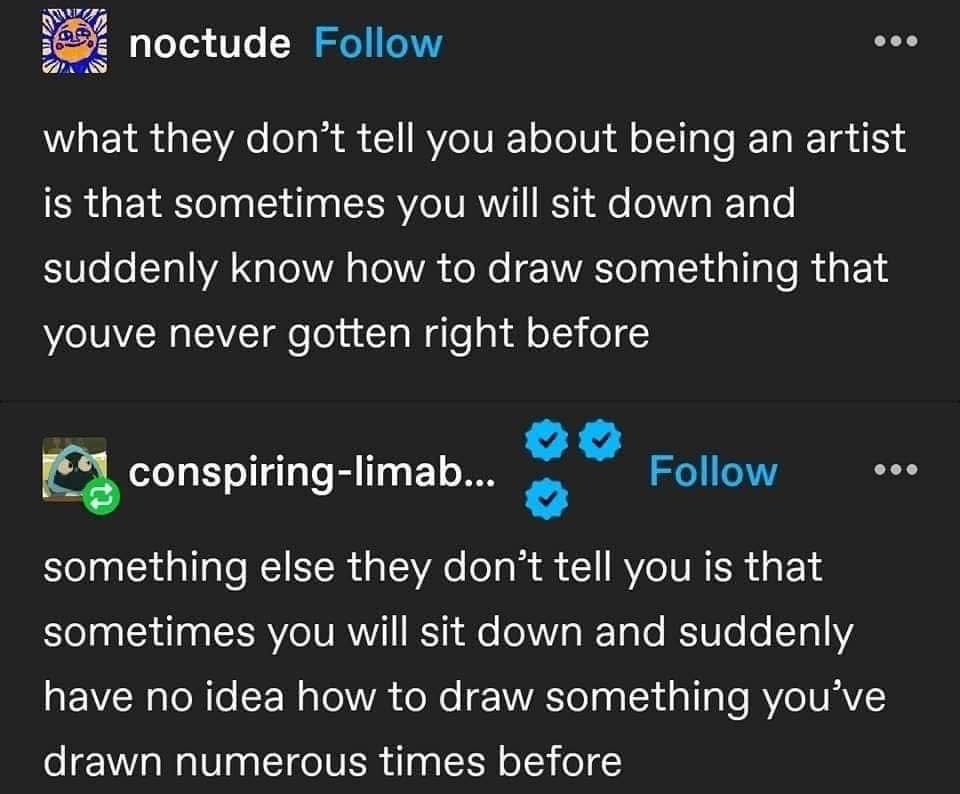Viewport: 960px width, 794px height.
Task: Open the three-dot menu on conspiring-limab's reblog
Action: click(x=895, y=469)
